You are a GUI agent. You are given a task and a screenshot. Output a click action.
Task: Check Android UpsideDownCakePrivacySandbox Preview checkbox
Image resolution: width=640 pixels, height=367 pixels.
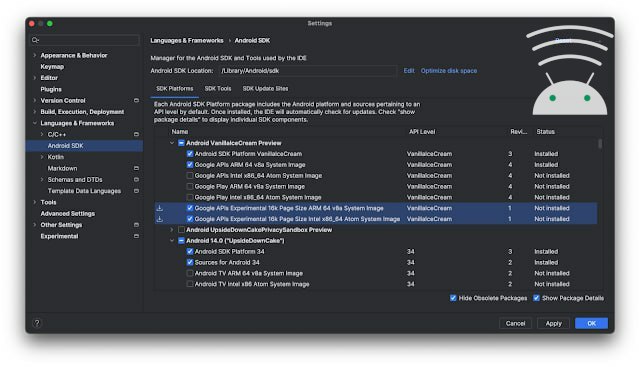coord(181,230)
